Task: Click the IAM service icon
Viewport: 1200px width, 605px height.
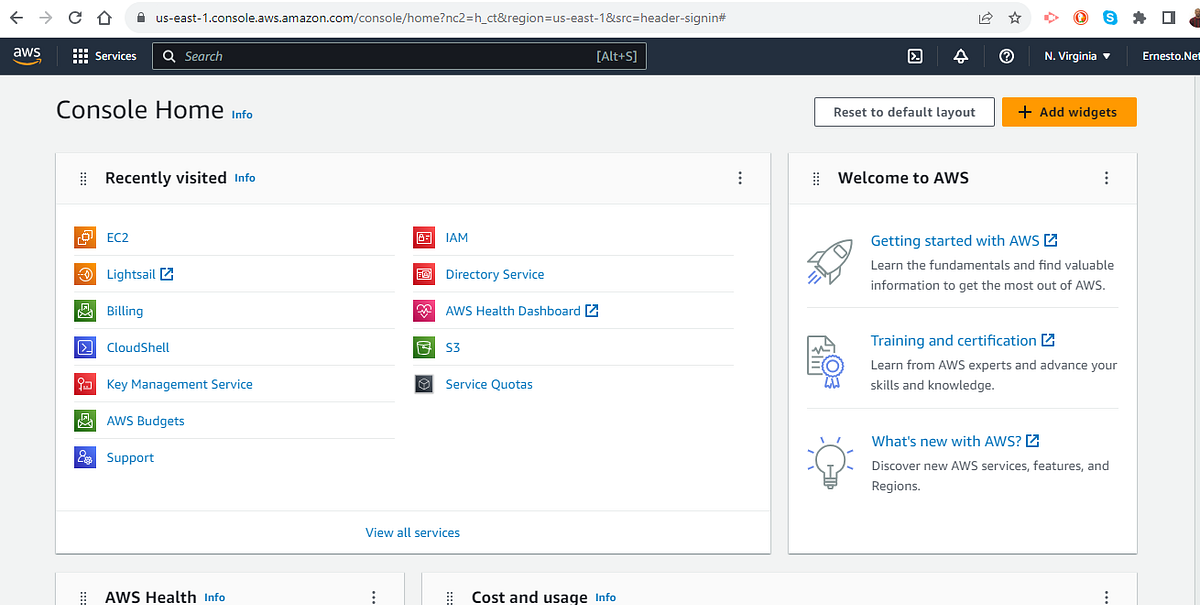Action: tap(424, 237)
